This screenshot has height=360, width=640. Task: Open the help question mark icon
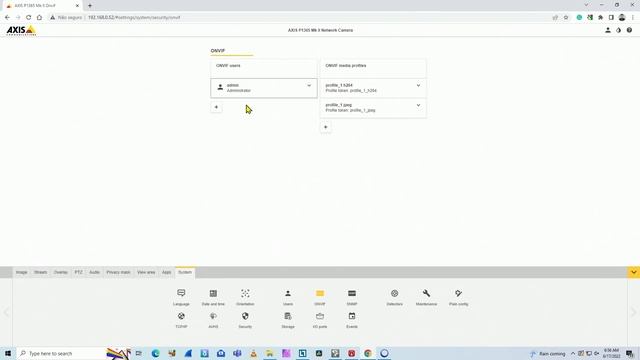(x=629, y=30)
